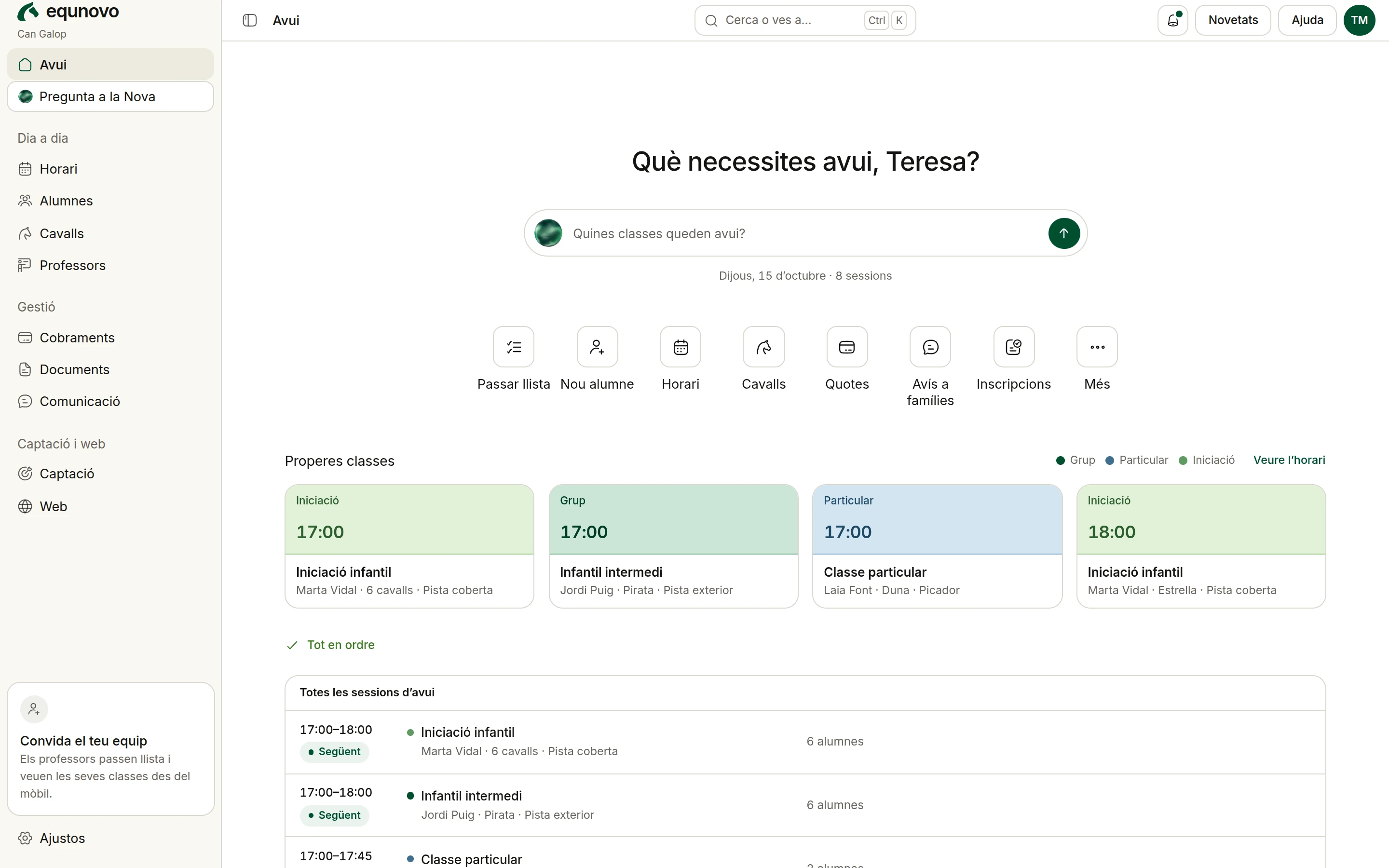Click the Marta Vidal 6 cavalls session row subtitle
Screen dimensions: 1389x868
click(x=519, y=751)
